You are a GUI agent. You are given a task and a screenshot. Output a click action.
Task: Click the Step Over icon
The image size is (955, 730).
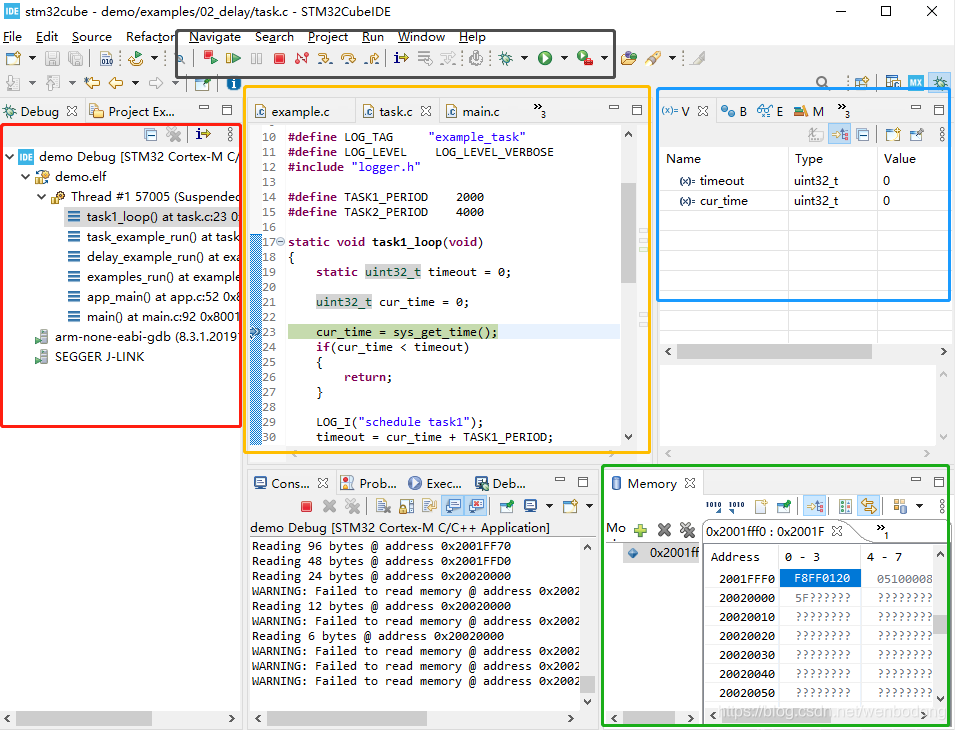click(x=348, y=58)
